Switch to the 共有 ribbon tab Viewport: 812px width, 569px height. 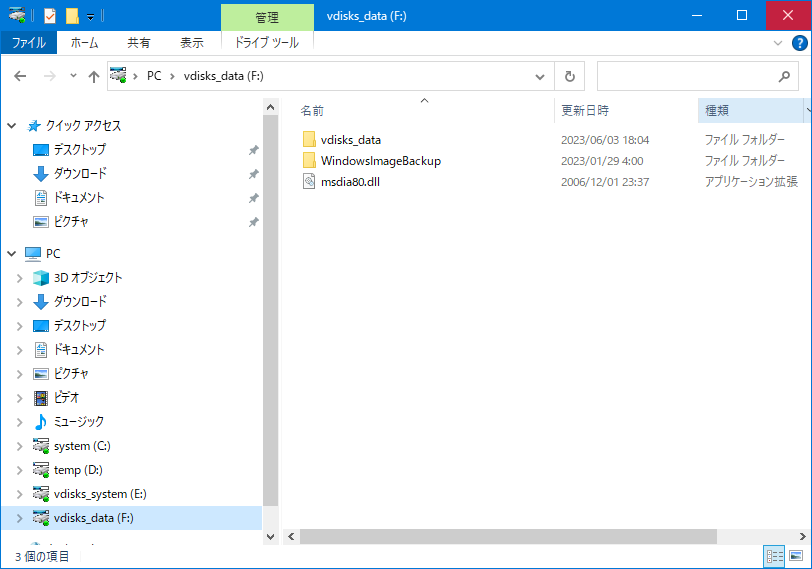tap(139, 42)
